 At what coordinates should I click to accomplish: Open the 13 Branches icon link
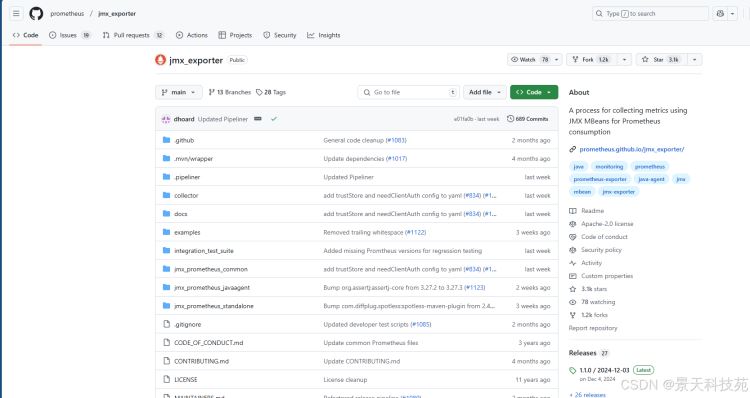click(211, 92)
